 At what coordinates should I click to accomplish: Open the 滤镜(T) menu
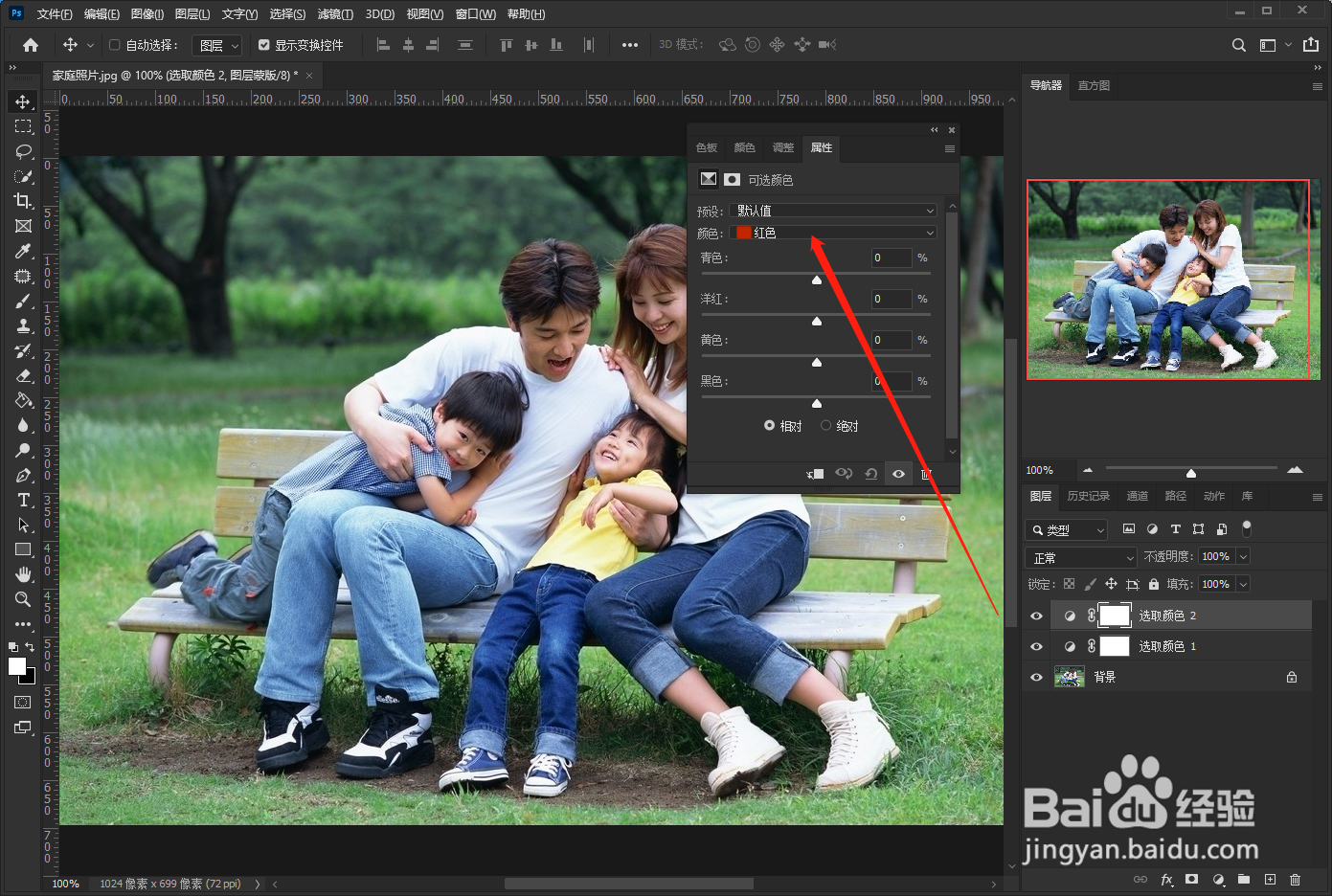pos(335,13)
